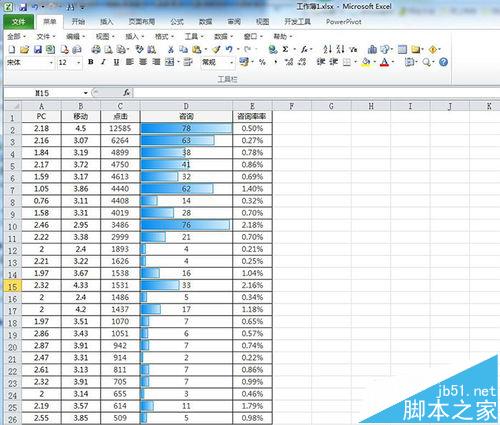This screenshot has width=500, height=425.
Task: Toggle Italic formatting
Action: click(103, 62)
